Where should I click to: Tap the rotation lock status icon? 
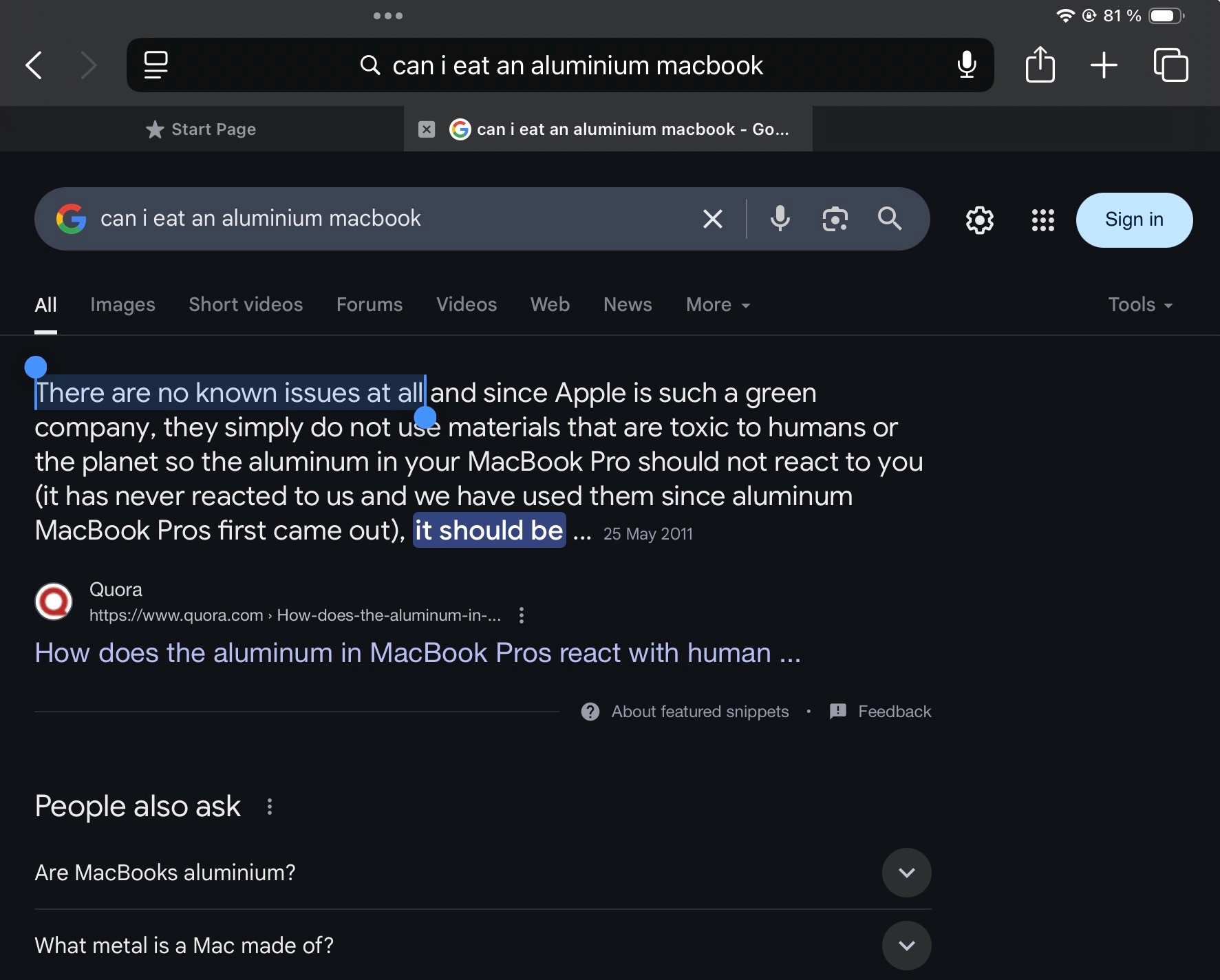[1089, 15]
